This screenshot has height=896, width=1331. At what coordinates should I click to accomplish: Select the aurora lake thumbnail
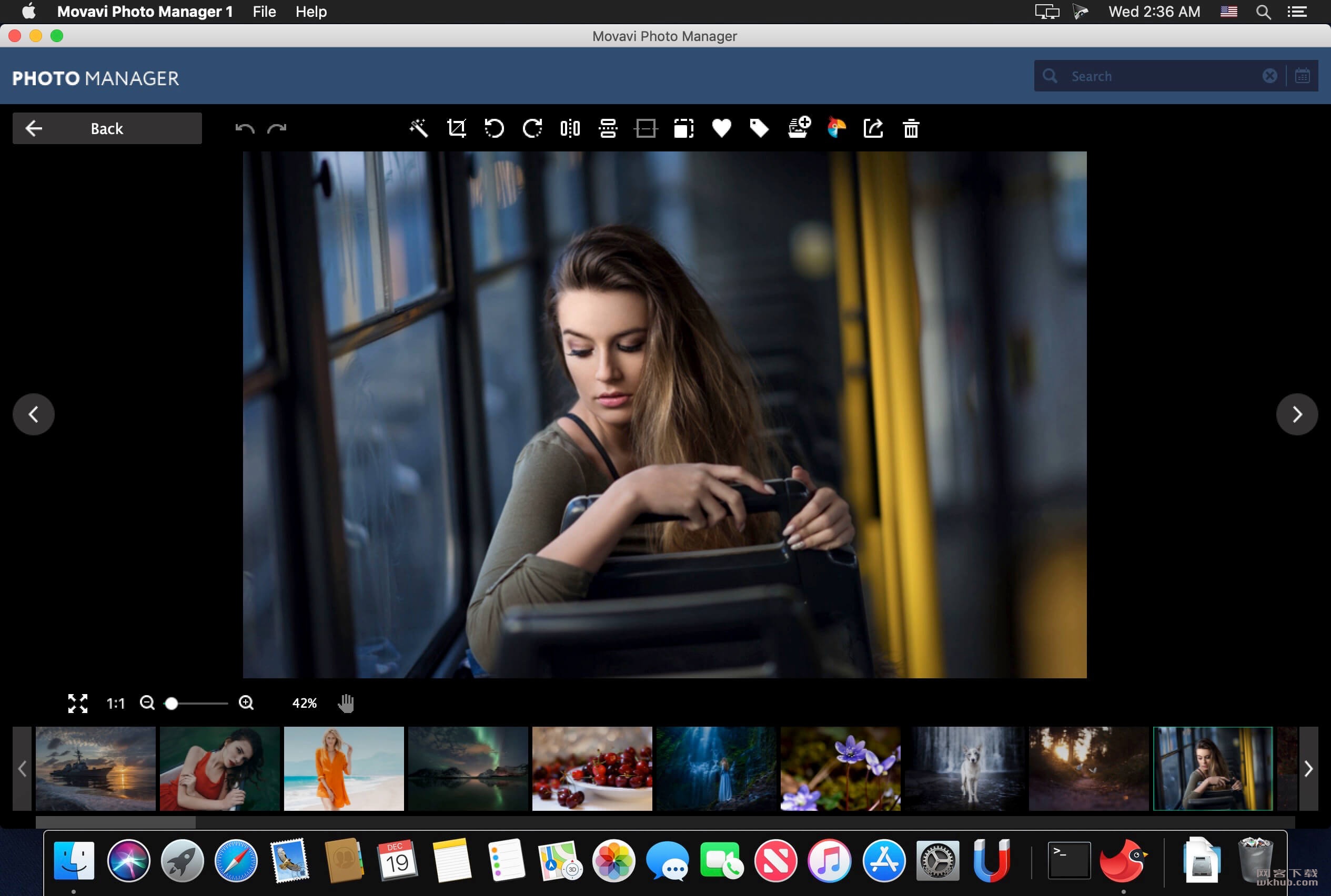pyautogui.click(x=468, y=769)
